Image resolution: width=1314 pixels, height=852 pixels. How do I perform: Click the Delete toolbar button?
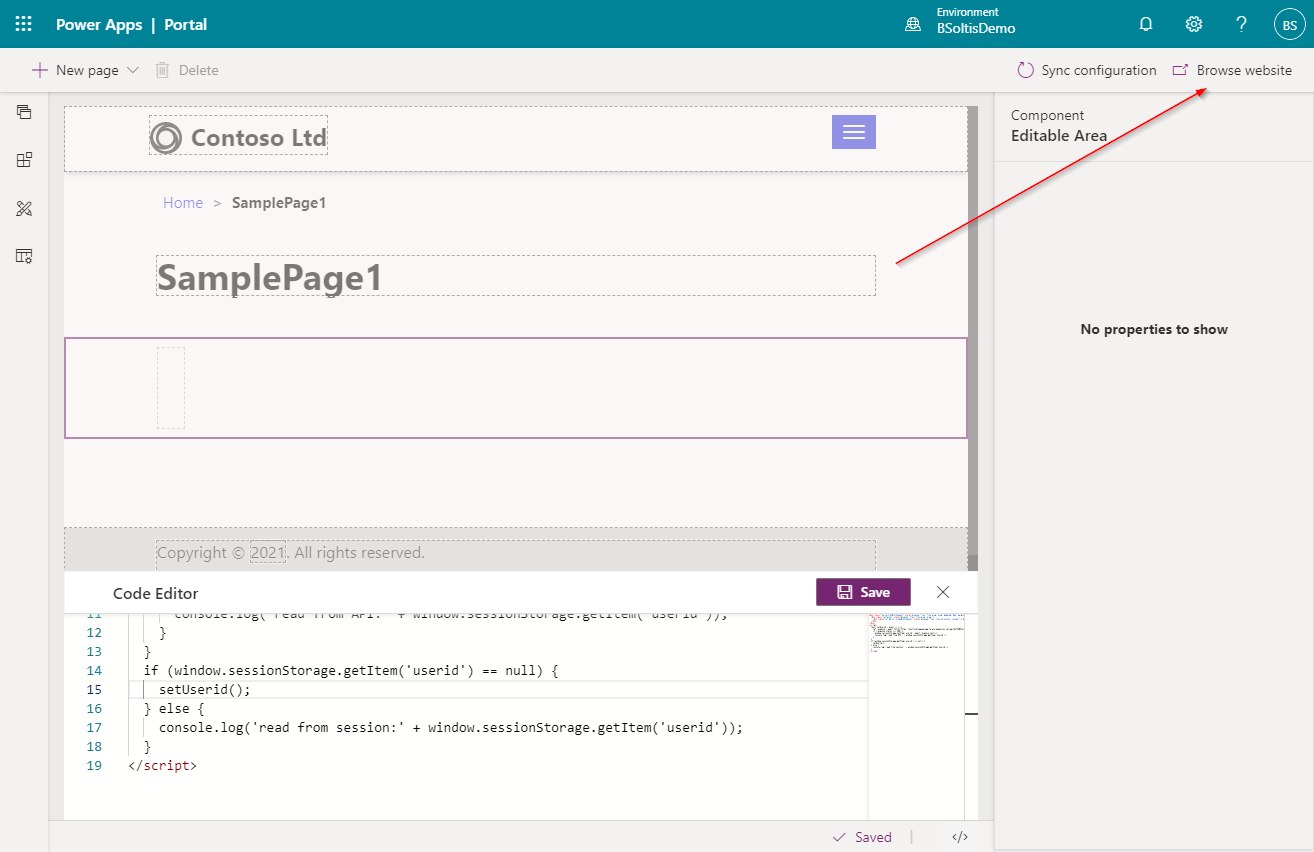tap(187, 70)
